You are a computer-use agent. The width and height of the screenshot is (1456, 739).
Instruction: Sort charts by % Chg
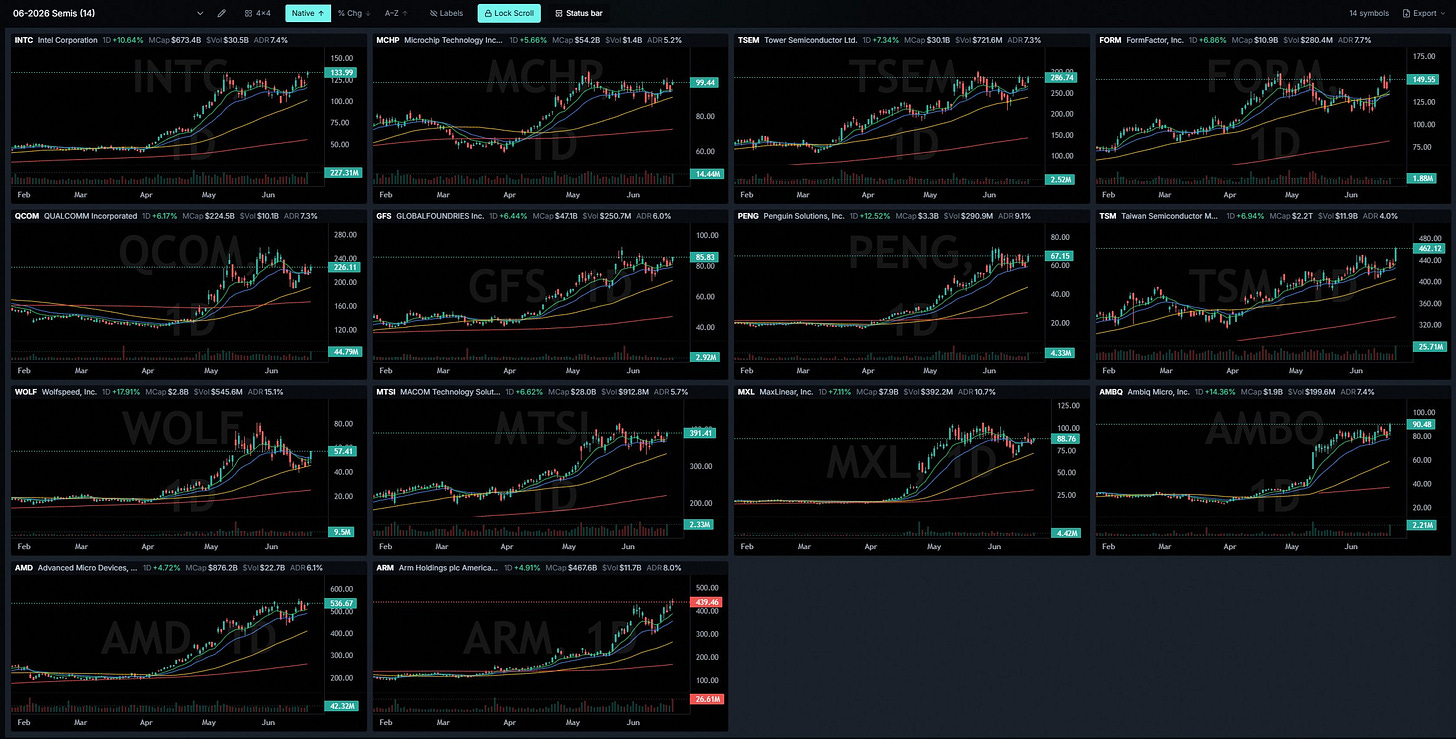click(x=354, y=13)
